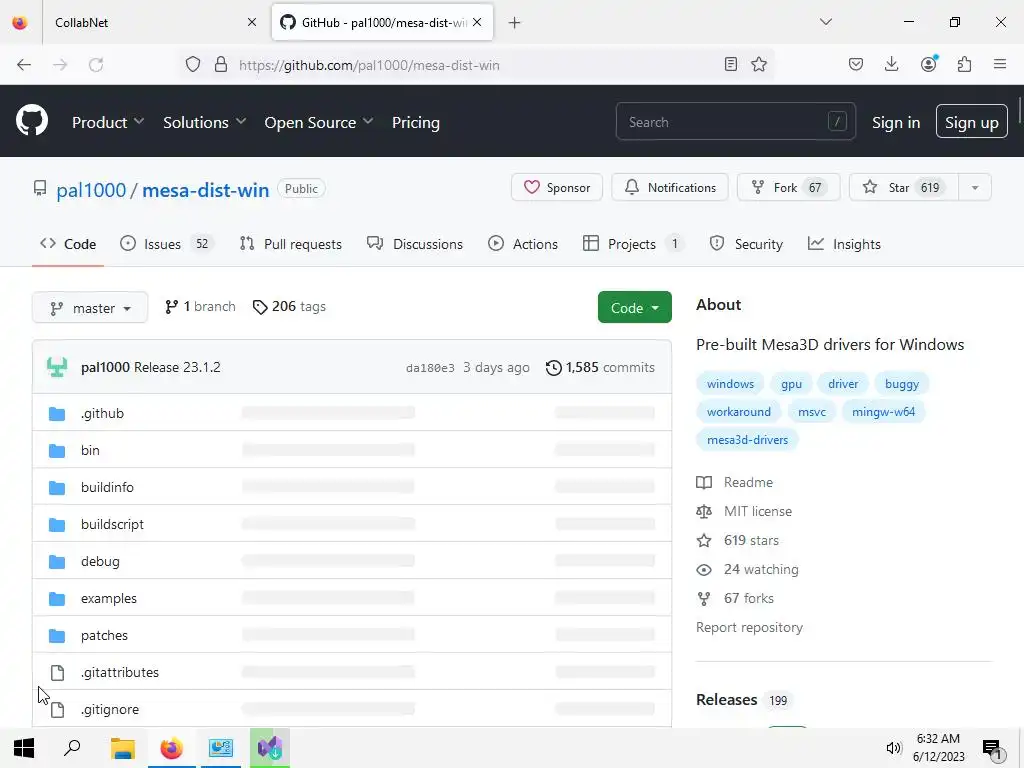Screen dimensions: 1024x768
Task: Click the Sign in link
Action: [x=895, y=122]
